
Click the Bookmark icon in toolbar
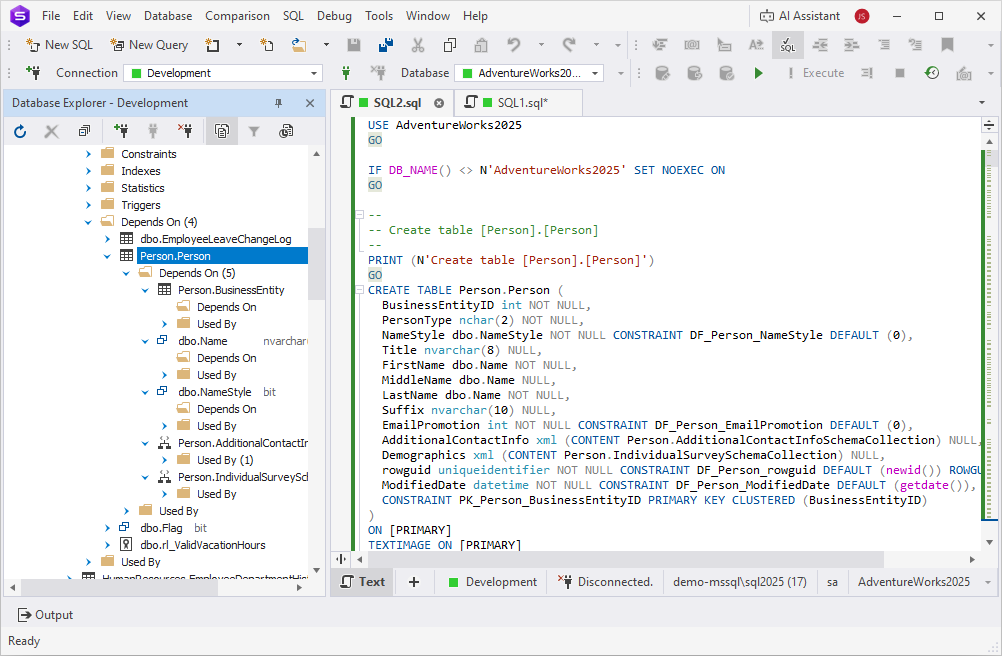click(x=947, y=45)
